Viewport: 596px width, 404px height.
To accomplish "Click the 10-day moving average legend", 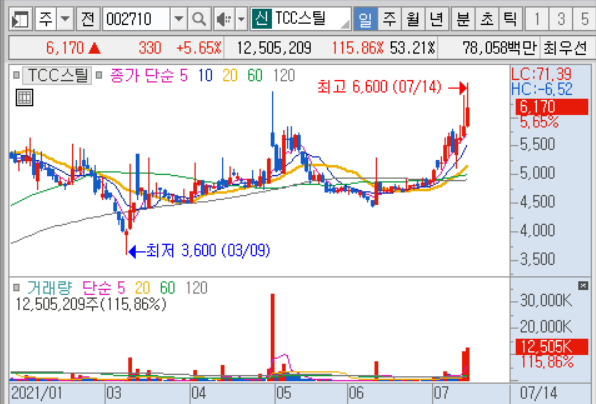I will pos(205,76).
